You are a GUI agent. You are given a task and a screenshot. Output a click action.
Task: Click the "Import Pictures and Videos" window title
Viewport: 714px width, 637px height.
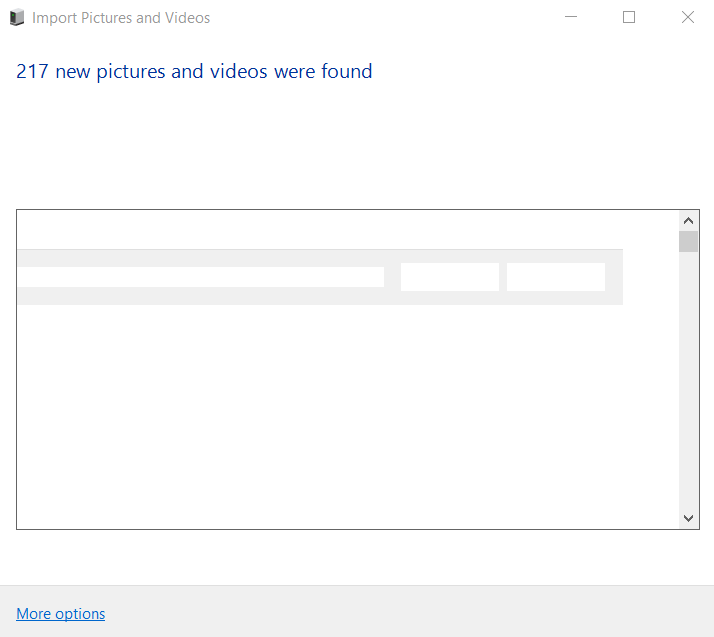pos(121,18)
